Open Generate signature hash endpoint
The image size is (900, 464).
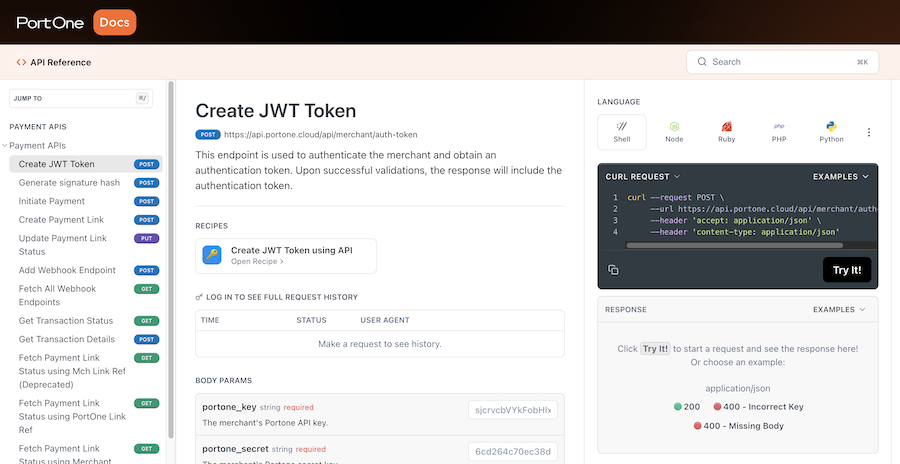(86, 183)
